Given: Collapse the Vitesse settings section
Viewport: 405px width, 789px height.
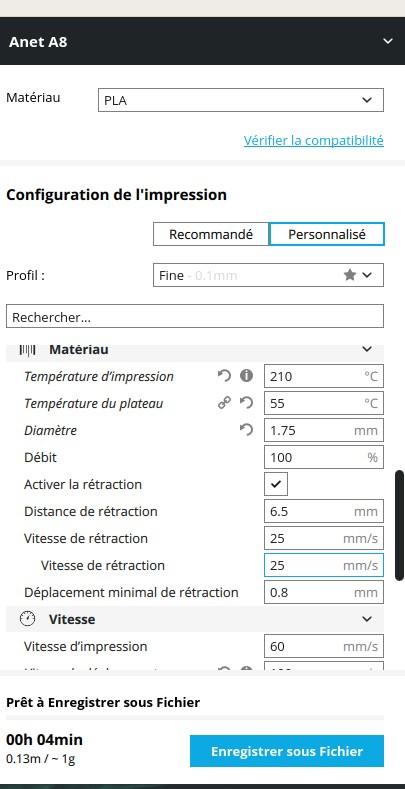Looking at the screenshot, I should tap(367, 619).
